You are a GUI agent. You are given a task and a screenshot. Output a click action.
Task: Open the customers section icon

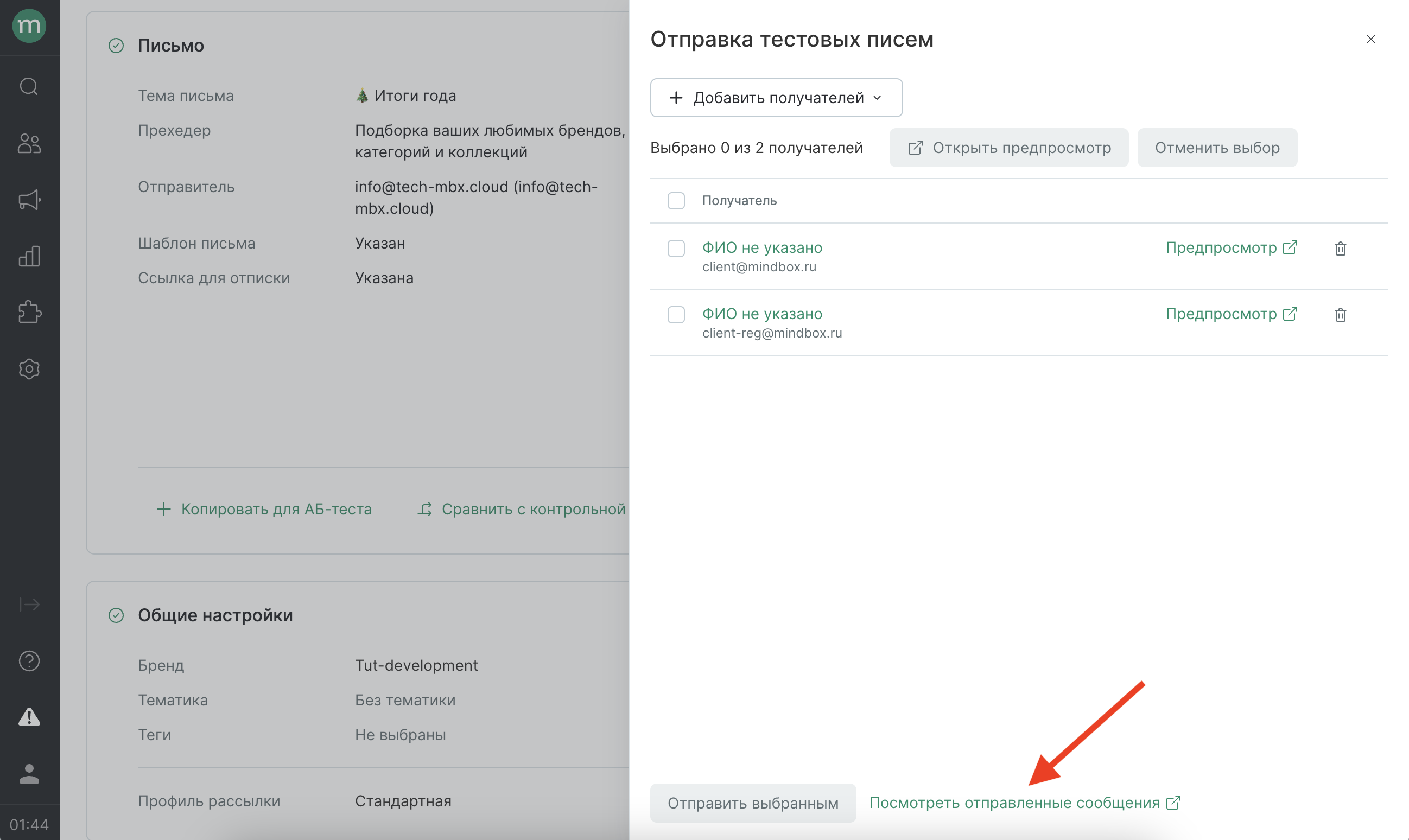(29, 143)
